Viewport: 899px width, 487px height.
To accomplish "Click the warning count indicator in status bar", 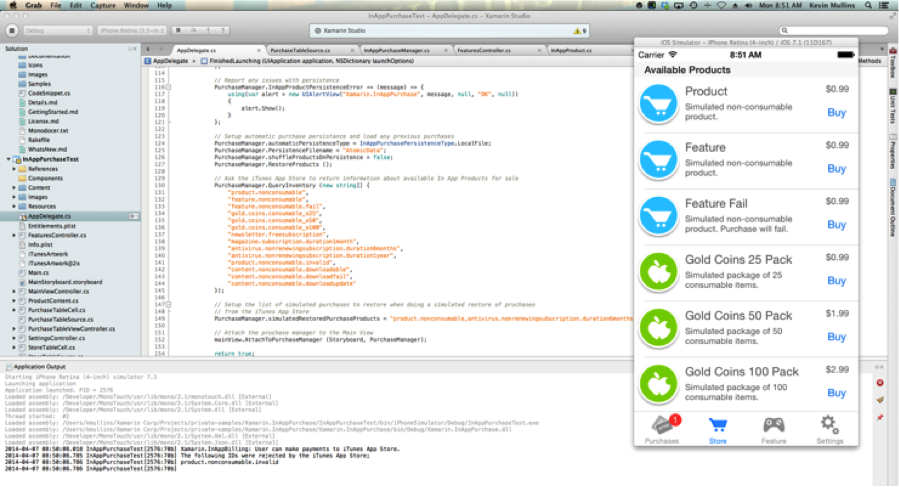I will pyautogui.click(x=580, y=31).
